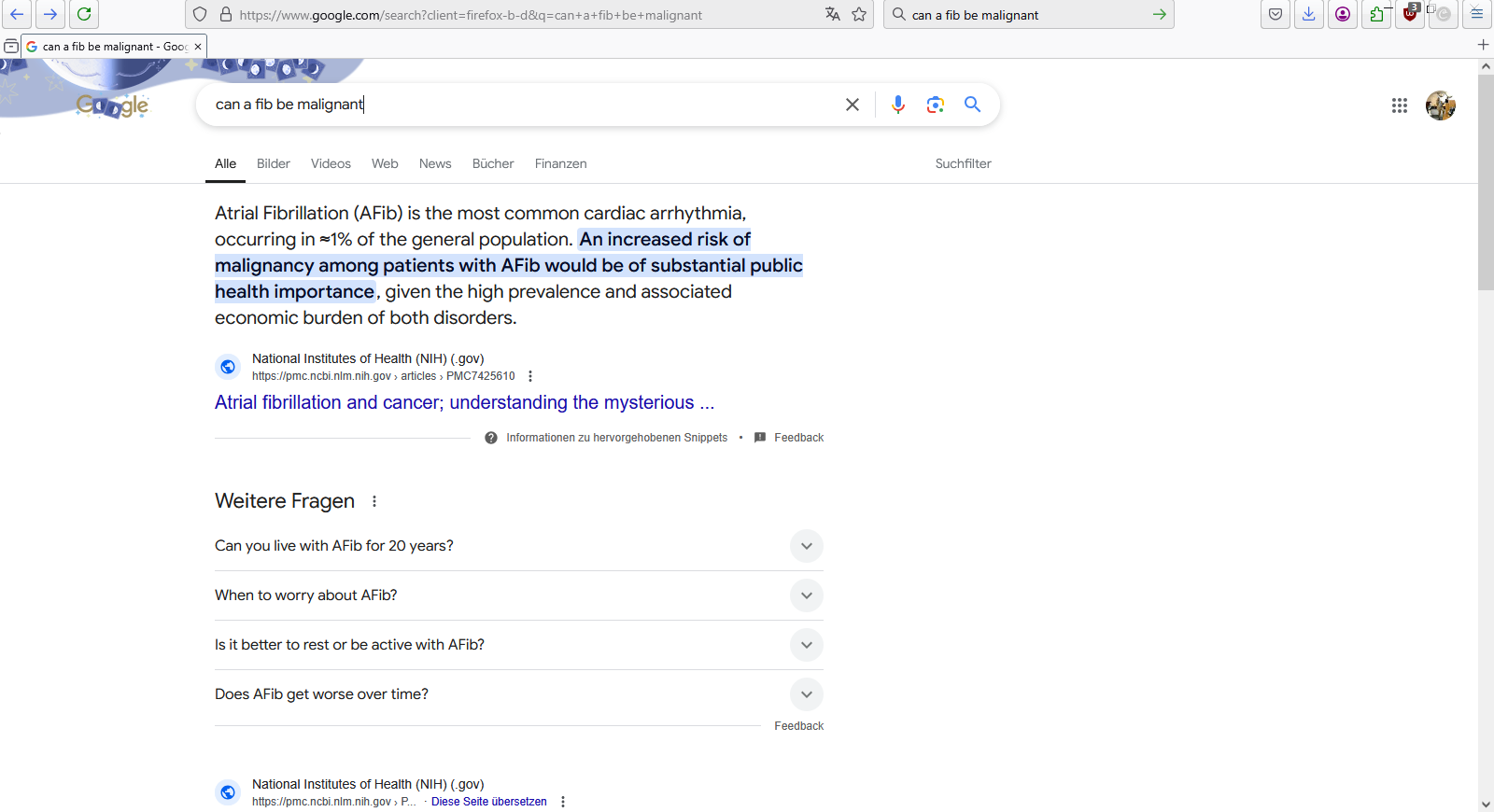
Task: Clear the Google search box text
Action: tap(852, 105)
